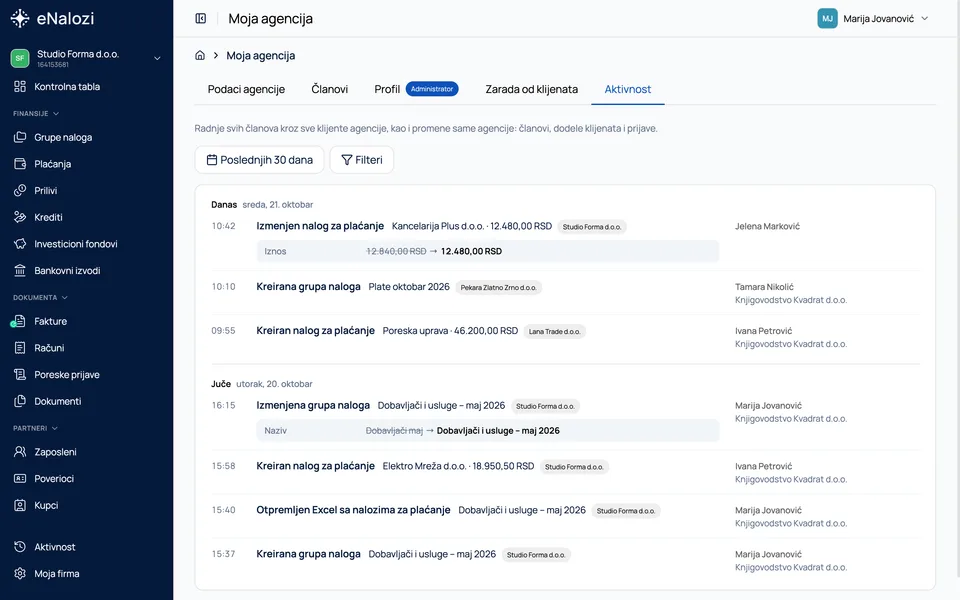Open the Fakture document icon

20,321
